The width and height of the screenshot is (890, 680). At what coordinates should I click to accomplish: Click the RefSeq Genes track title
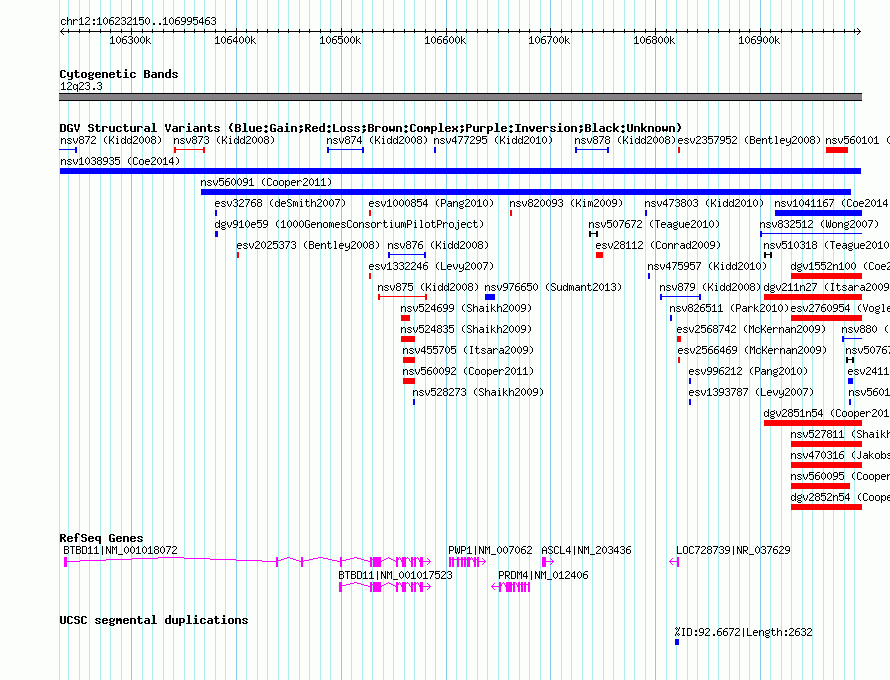pos(101,538)
